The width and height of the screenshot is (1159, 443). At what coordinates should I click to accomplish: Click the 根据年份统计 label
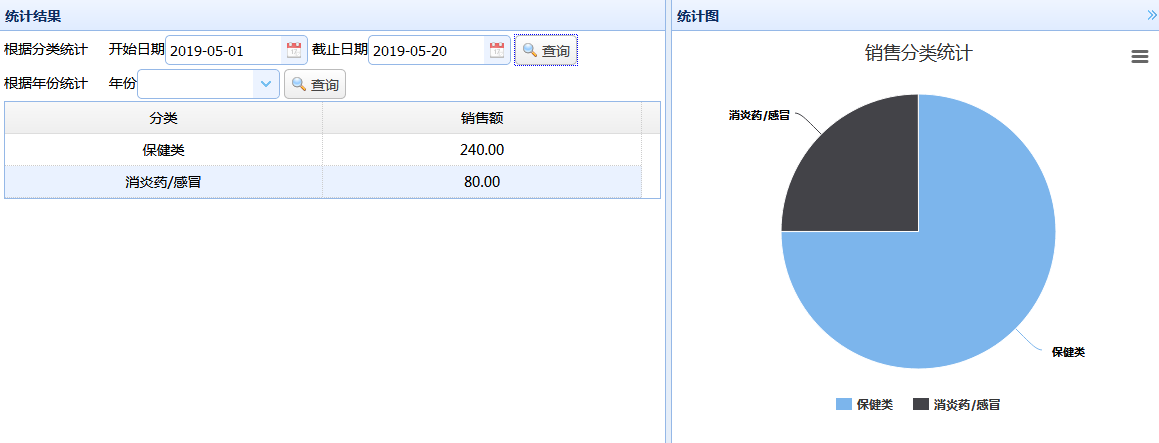tap(46, 83)
